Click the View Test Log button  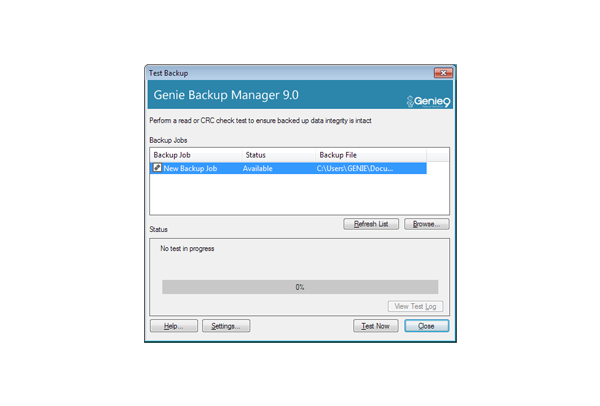tap(415, 306)
